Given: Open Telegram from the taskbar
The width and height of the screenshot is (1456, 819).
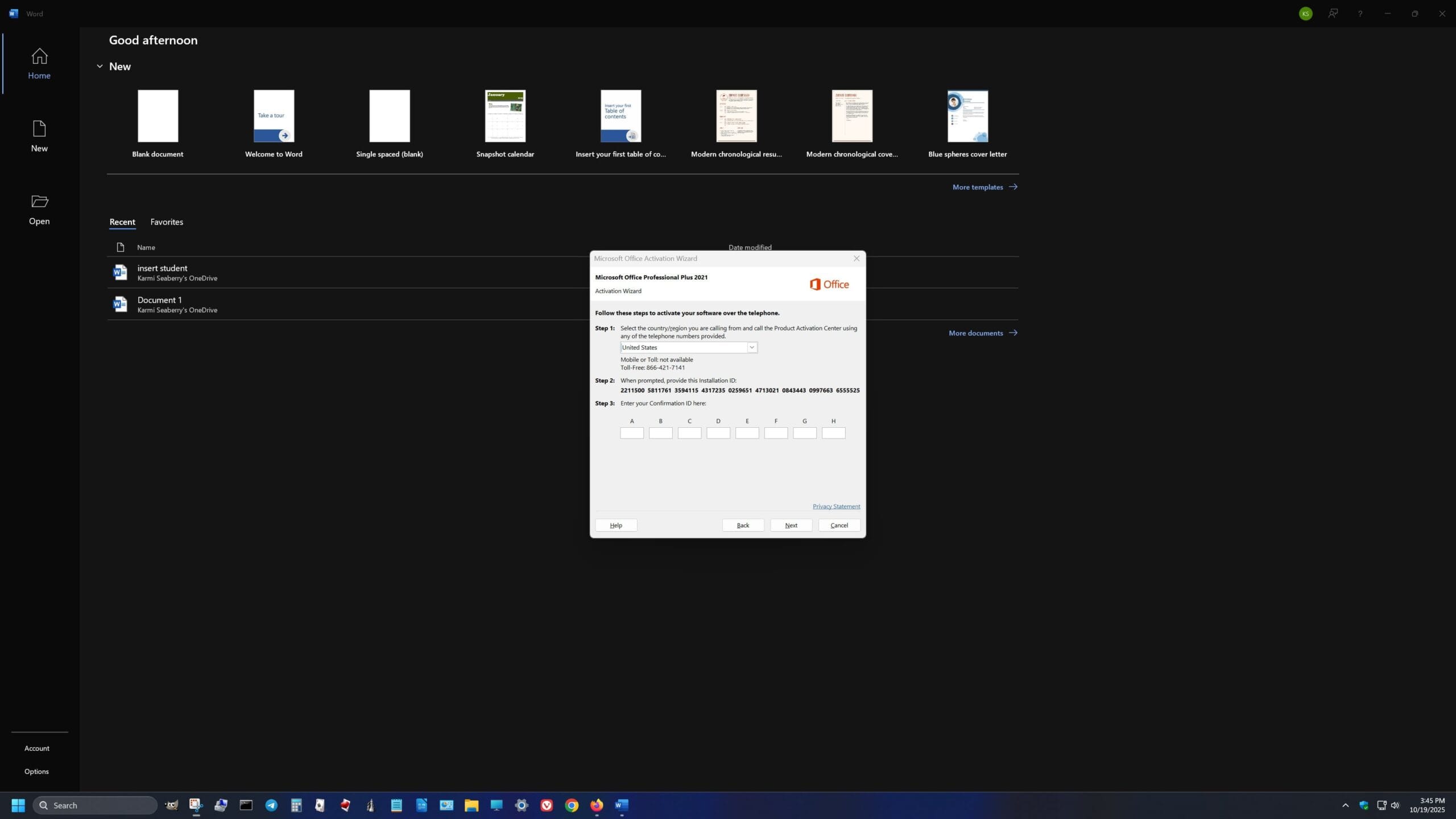Looking at the screenshot, I should pos(271,805).
